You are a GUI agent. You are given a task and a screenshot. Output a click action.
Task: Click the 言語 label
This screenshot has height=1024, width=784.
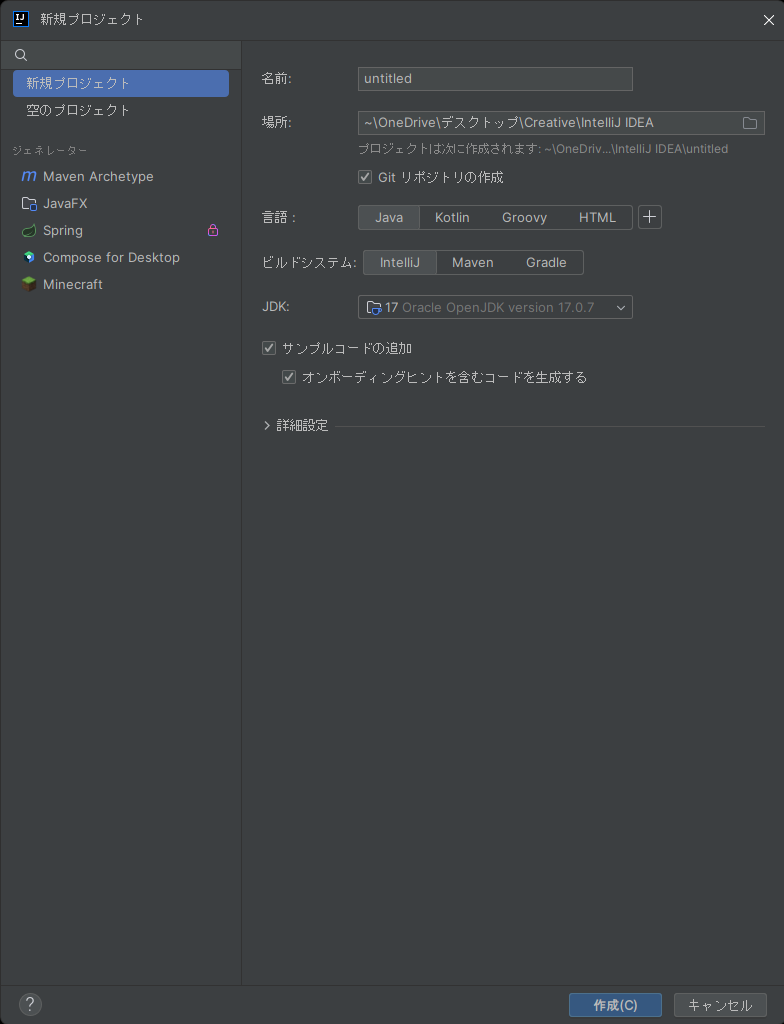tap(279, 217)
